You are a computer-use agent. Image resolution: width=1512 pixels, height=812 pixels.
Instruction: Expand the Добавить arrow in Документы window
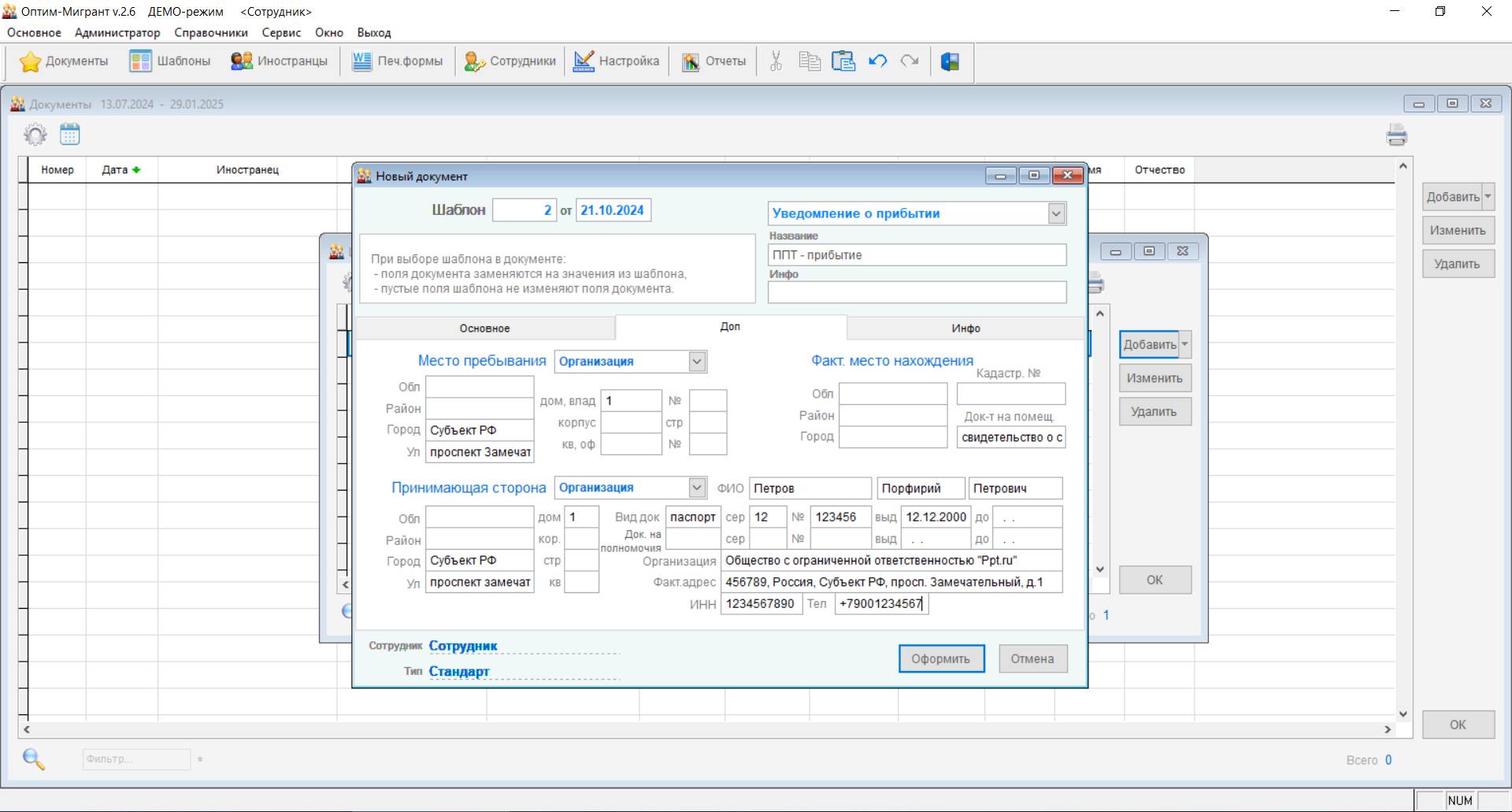point(1488,197)
